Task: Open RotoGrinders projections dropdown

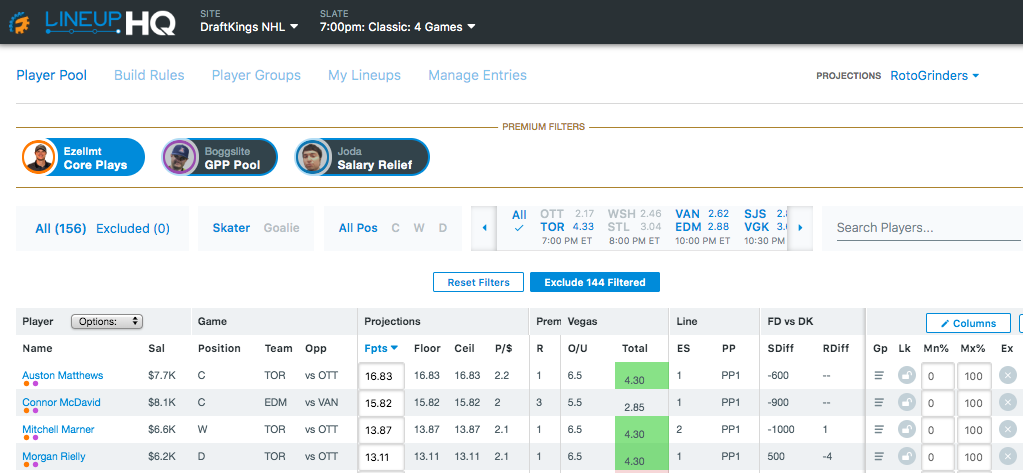Action: (935, 76)
